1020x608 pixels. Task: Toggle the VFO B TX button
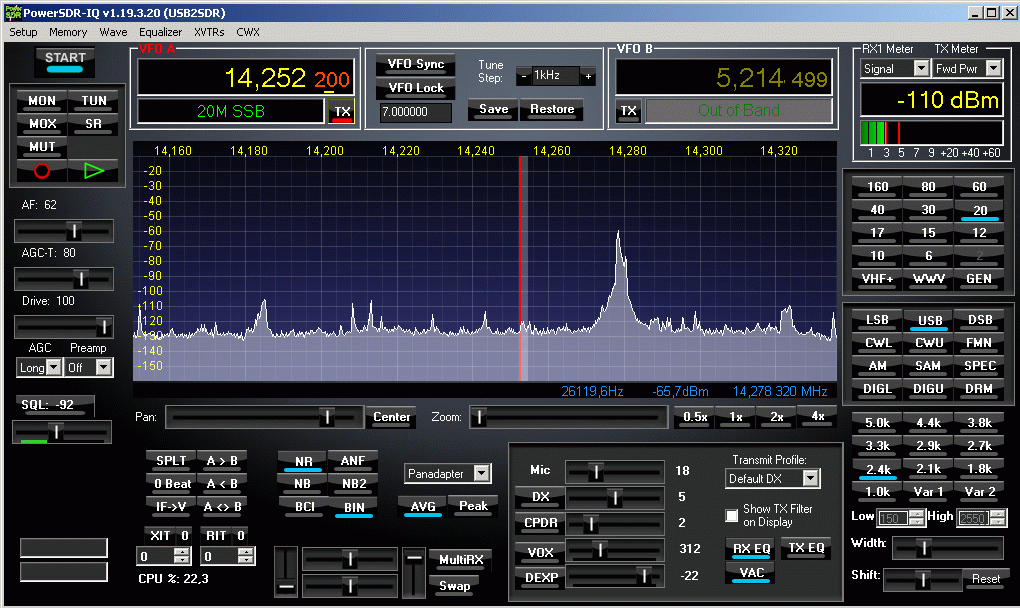(628, 111)
